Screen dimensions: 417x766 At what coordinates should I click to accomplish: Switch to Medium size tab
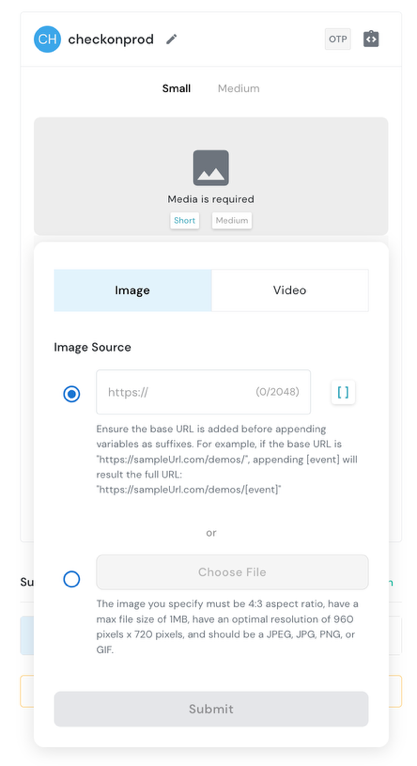pos(239,88)
